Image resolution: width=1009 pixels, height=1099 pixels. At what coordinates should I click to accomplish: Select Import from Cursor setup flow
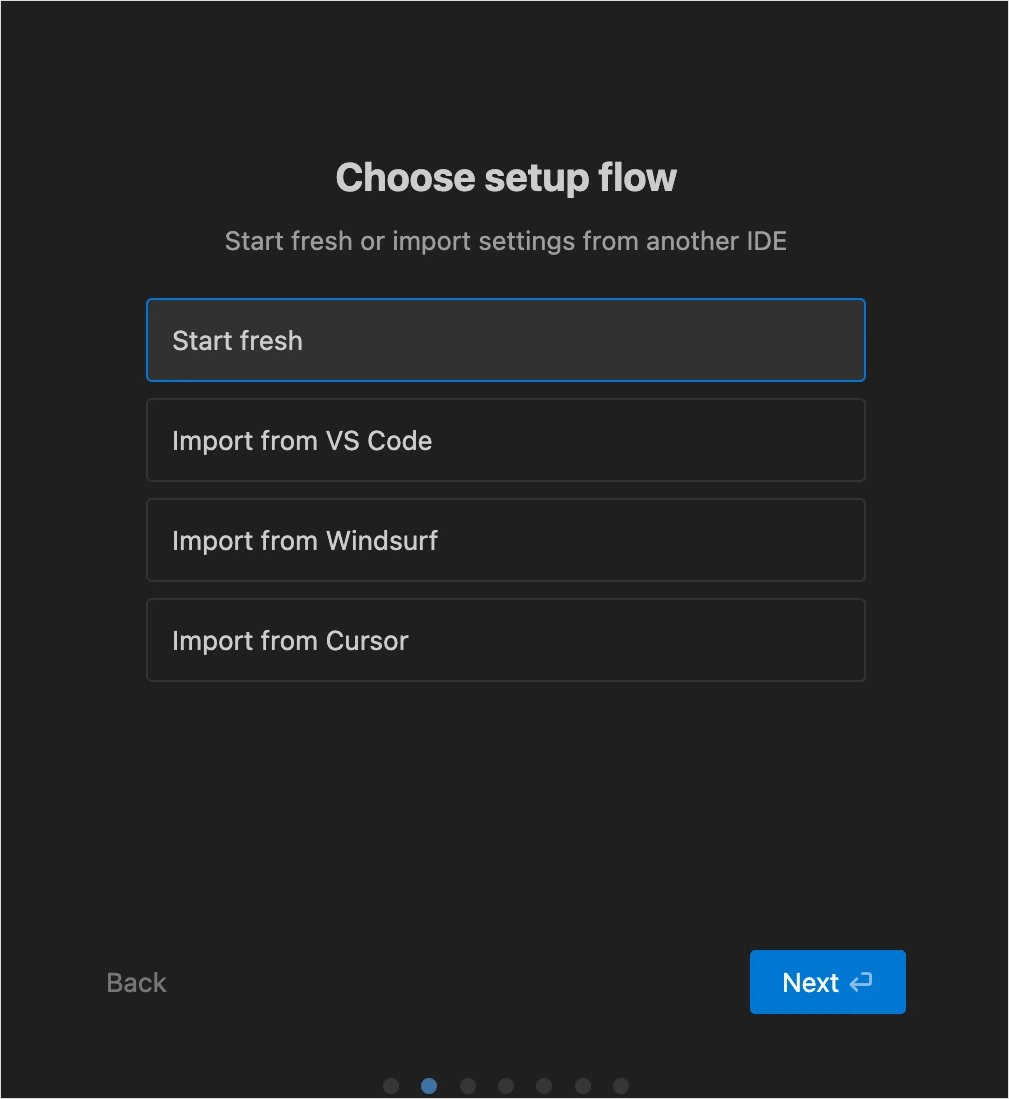[505, 640]
